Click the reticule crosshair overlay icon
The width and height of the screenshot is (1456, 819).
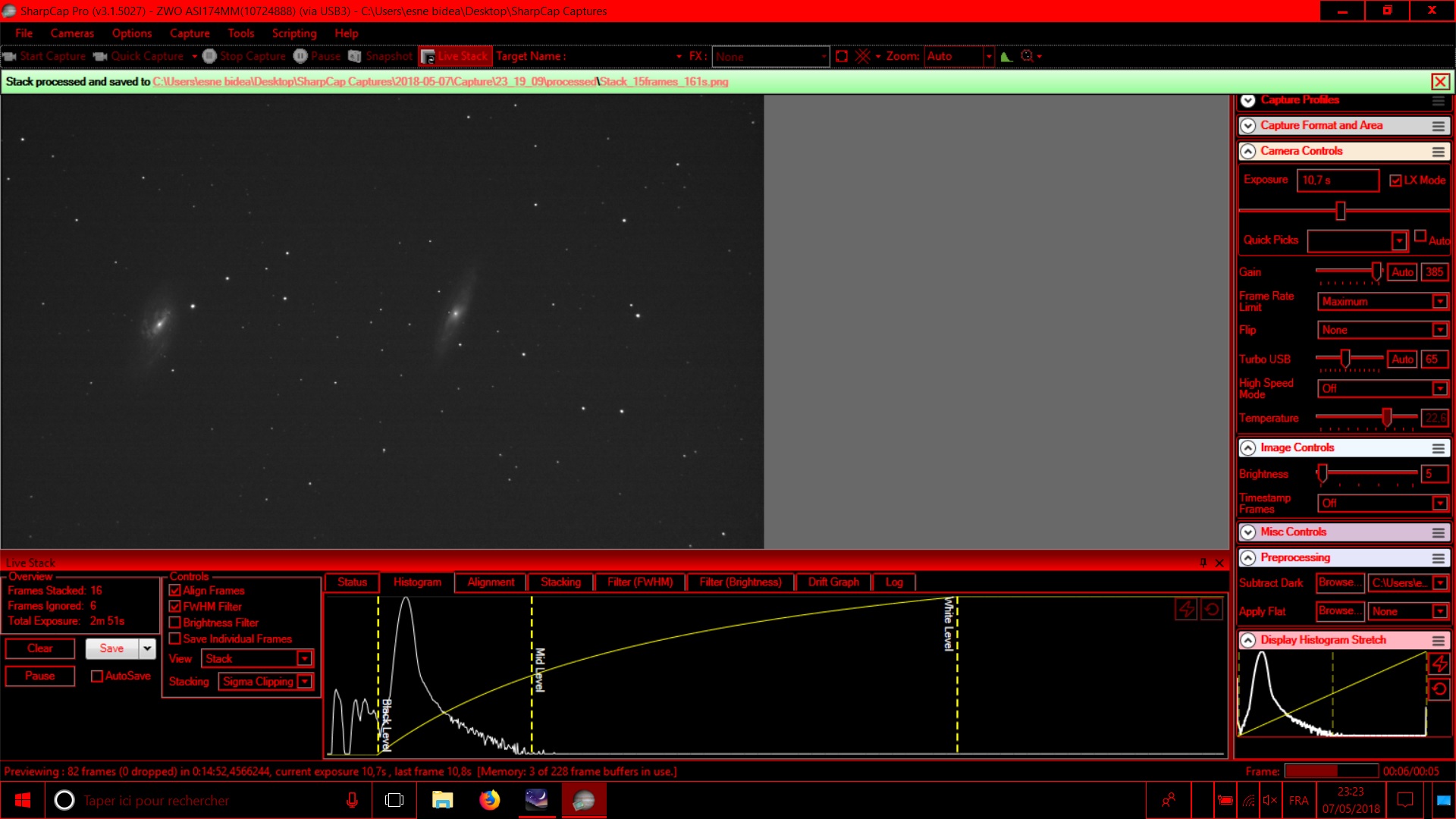pos(862,56)
